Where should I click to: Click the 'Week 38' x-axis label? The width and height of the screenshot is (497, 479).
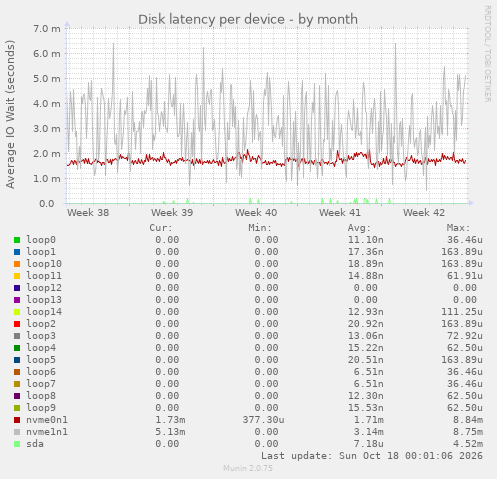click(88, 213)
